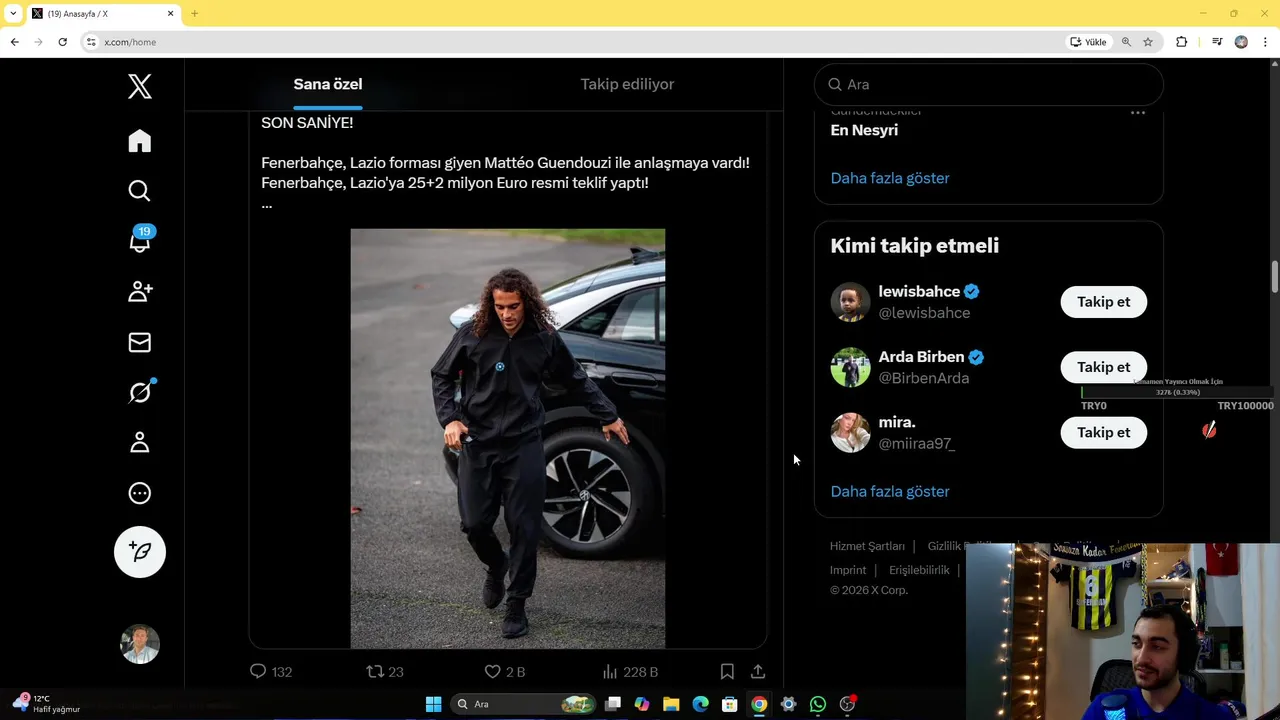Open the follow-people icon in sidebar
The width and height of the screenshot is (1280, 720).
[x=140, y=291]
